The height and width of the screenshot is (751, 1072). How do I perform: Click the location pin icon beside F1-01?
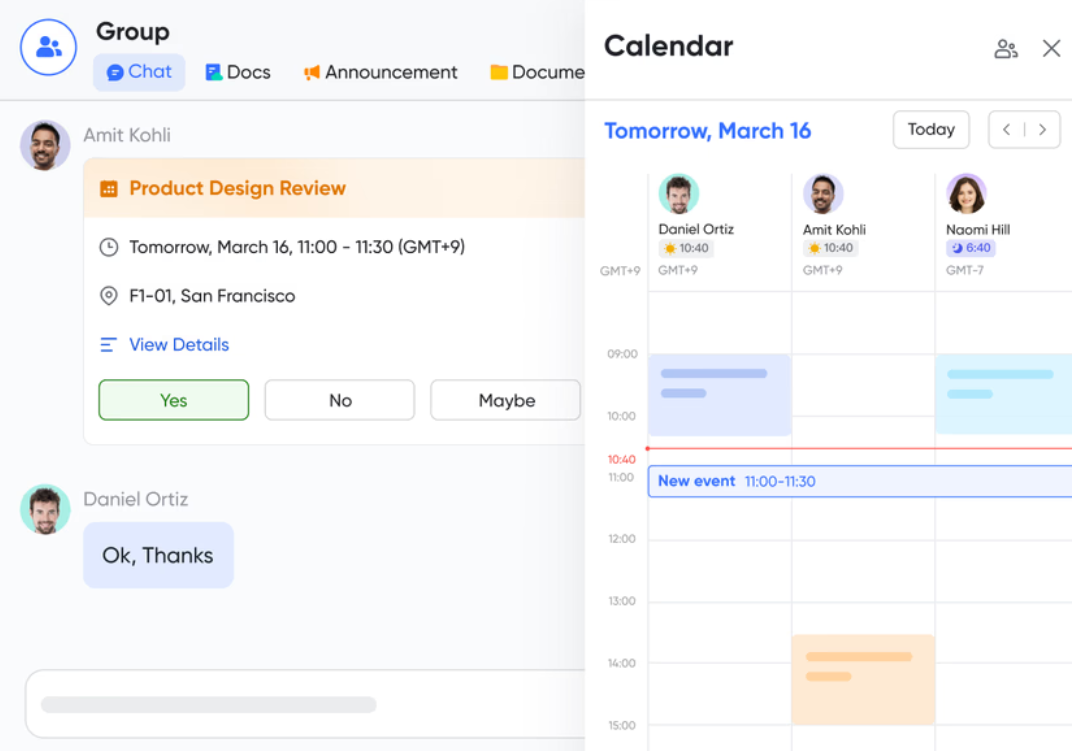point(109,295)
